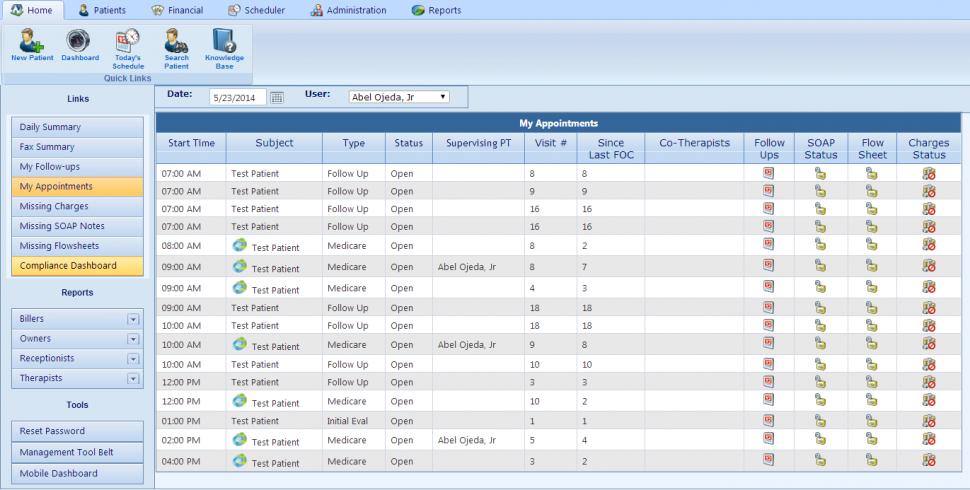The width and height of the screenshot is (970, 490).
Task: Click the Reset Password button
Action: click(77, 431)
